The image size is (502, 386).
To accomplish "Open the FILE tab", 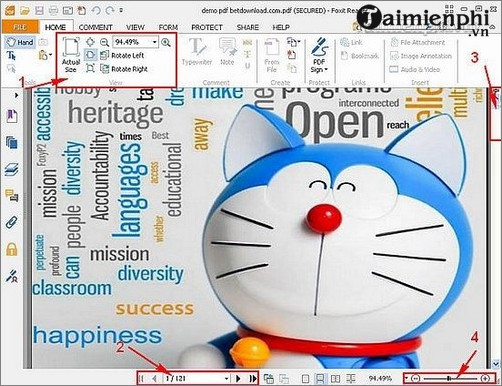I will pyautogui.click(x=20, y=27).
